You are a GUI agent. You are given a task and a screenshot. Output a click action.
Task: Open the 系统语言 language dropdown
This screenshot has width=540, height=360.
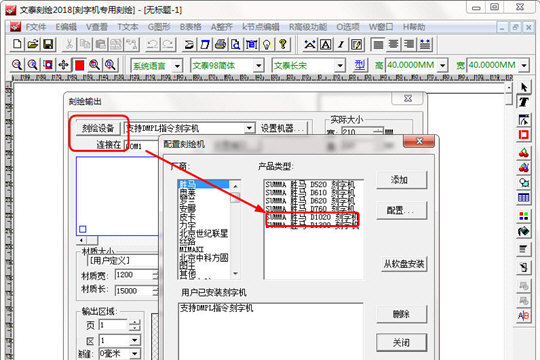pos(177,65)
